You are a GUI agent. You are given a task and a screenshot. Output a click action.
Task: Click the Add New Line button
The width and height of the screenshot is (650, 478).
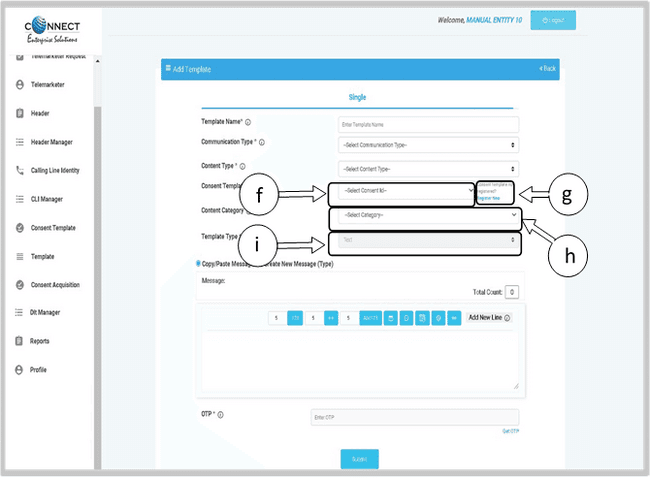(x=489, y=318)
